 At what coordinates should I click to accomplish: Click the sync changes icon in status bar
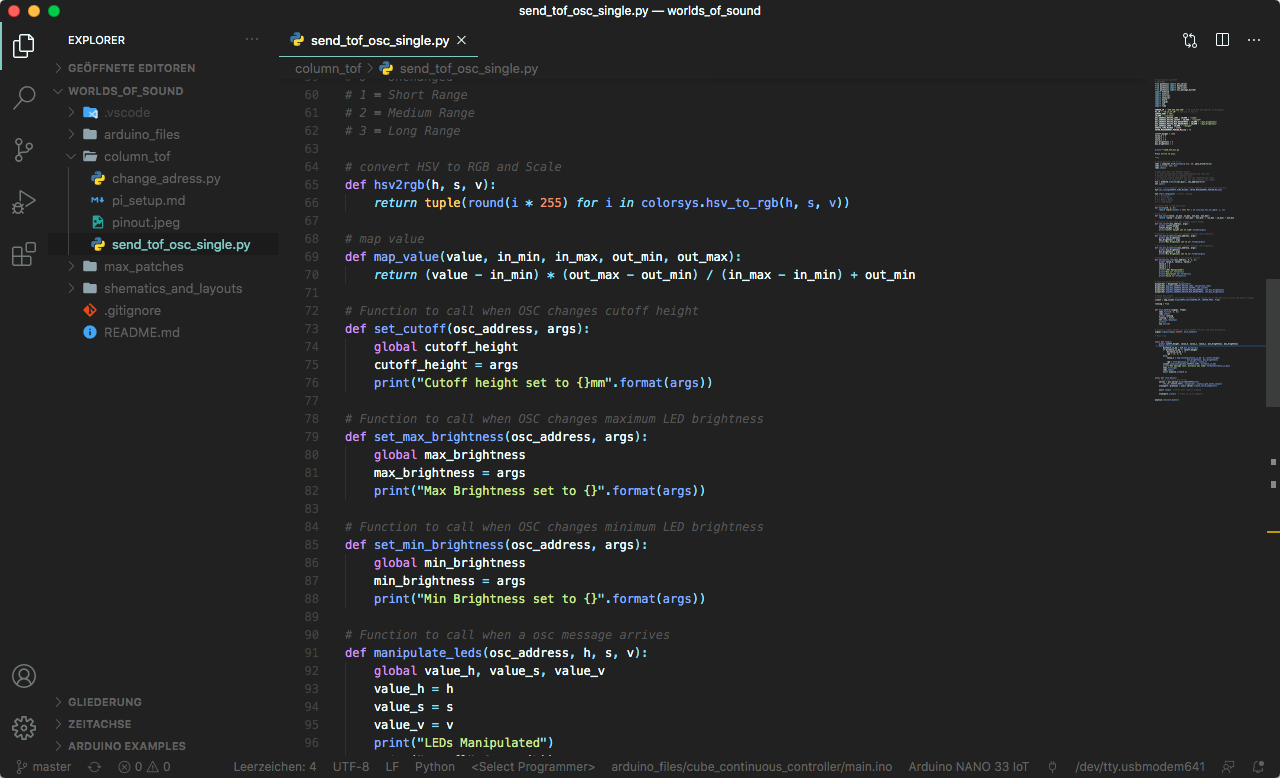coord(94,767)
